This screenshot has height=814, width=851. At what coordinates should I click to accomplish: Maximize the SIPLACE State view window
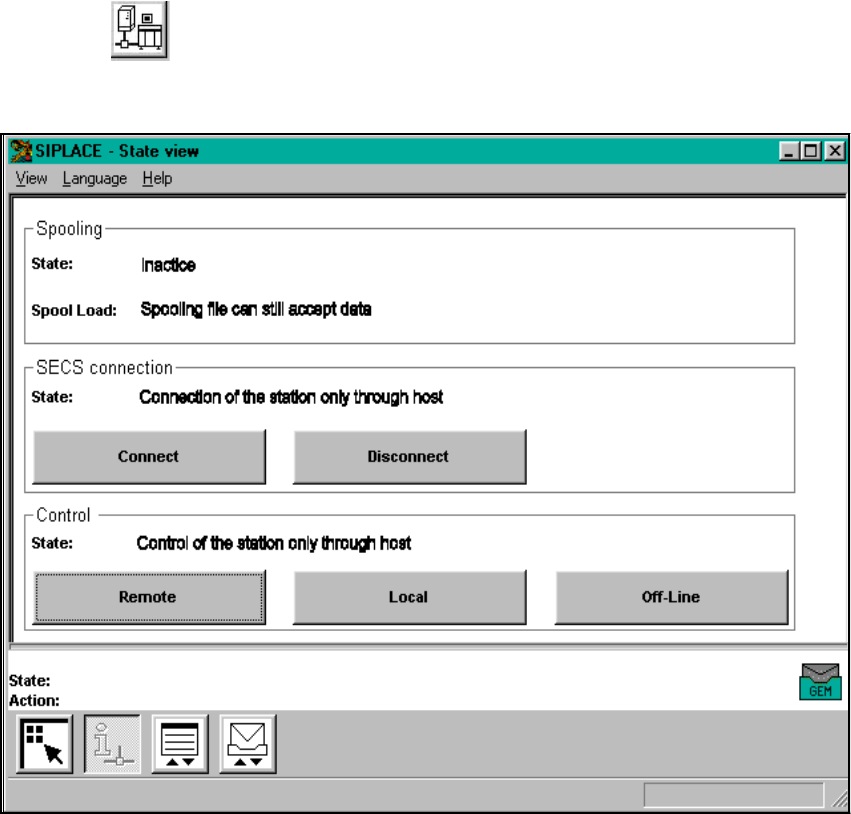(x=811, y=151)
